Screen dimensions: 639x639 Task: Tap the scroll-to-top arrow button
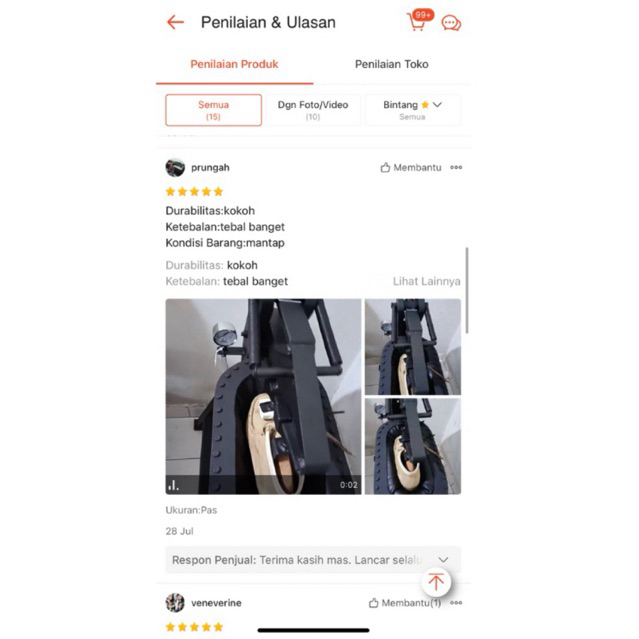click(436, 581)
